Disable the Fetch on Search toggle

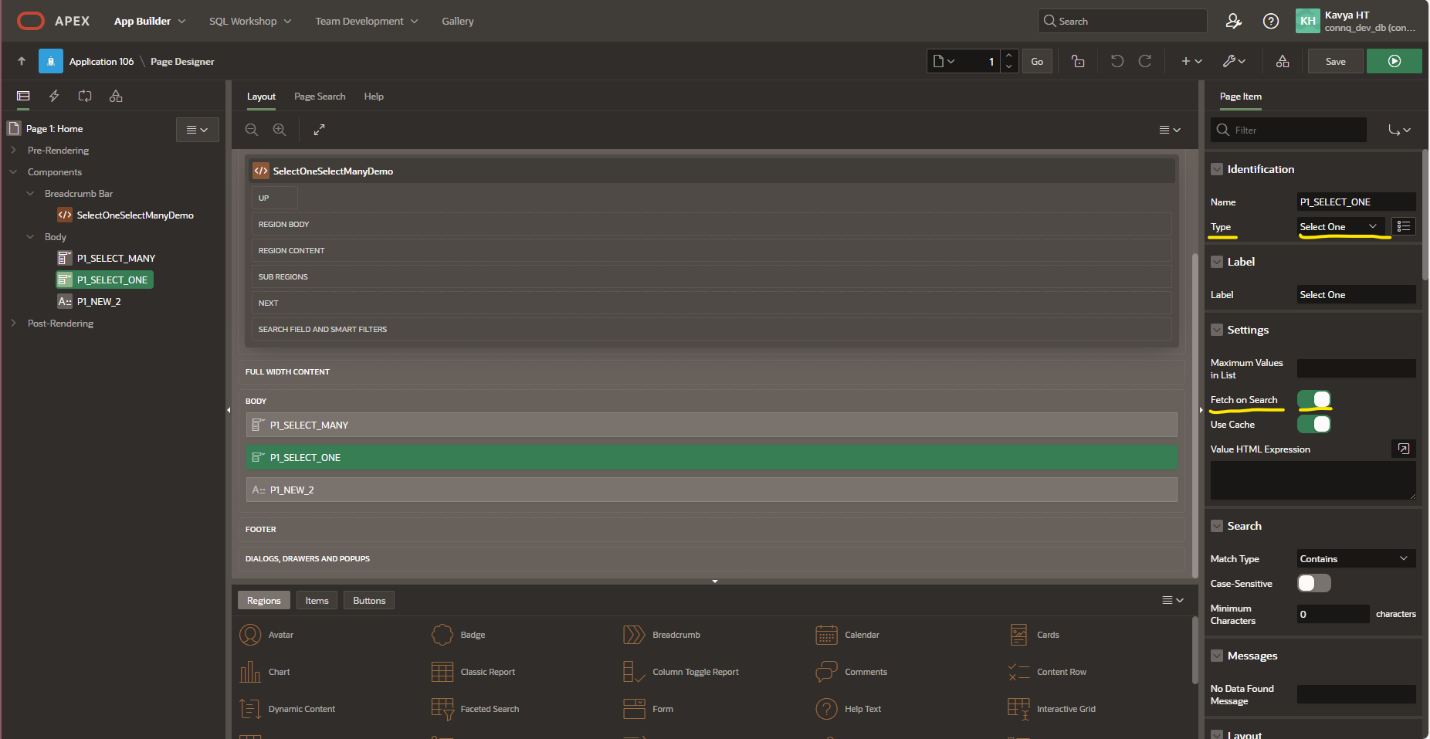click(x=1314, y=400)
